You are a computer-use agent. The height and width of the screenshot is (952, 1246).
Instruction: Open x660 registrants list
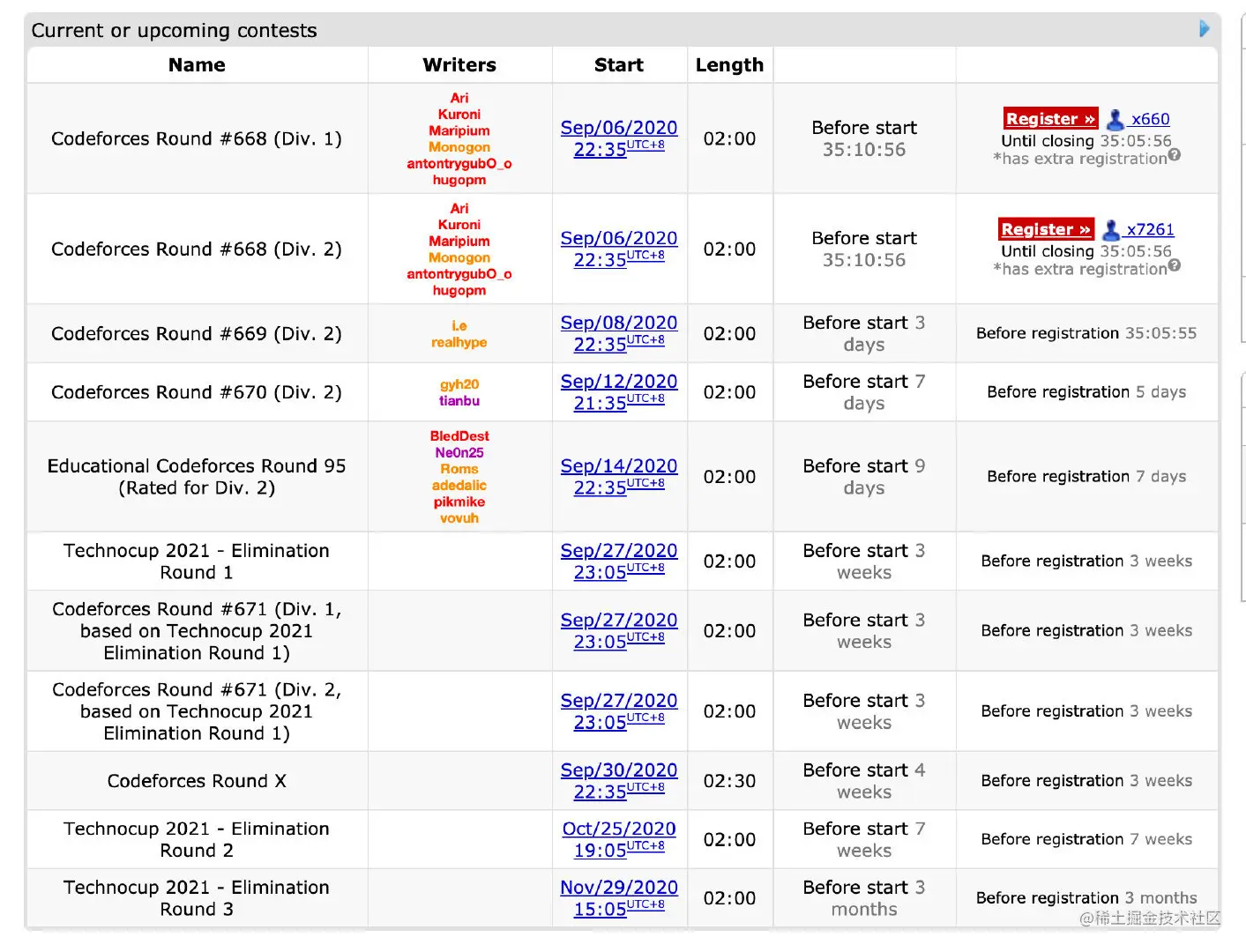[1150, 119]
